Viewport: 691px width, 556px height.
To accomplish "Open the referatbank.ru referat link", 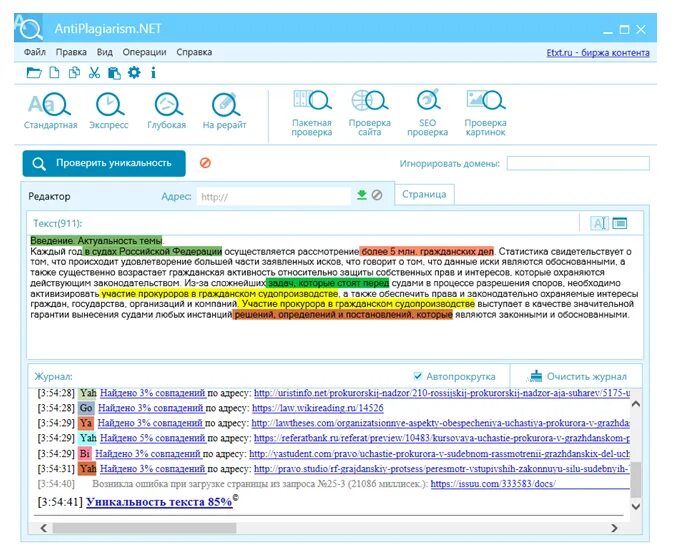I will [442, 438].
